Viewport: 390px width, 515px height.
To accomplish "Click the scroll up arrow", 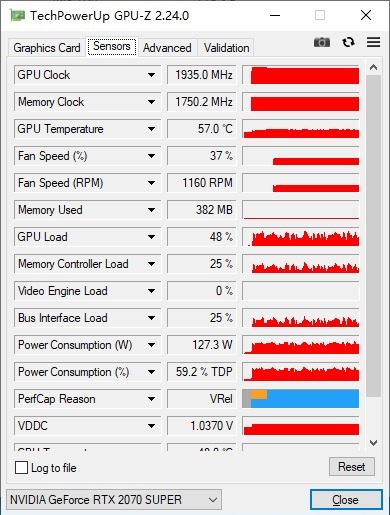I will (373, 67).
